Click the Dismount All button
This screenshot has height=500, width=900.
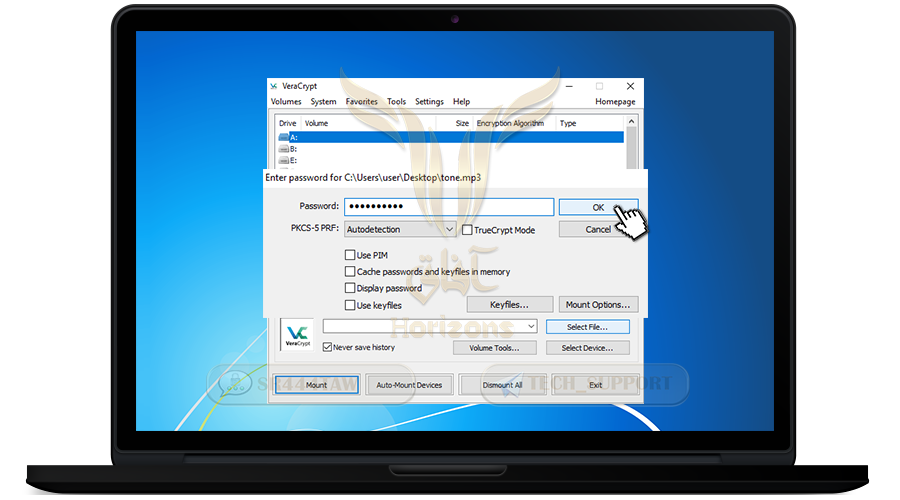502,385
